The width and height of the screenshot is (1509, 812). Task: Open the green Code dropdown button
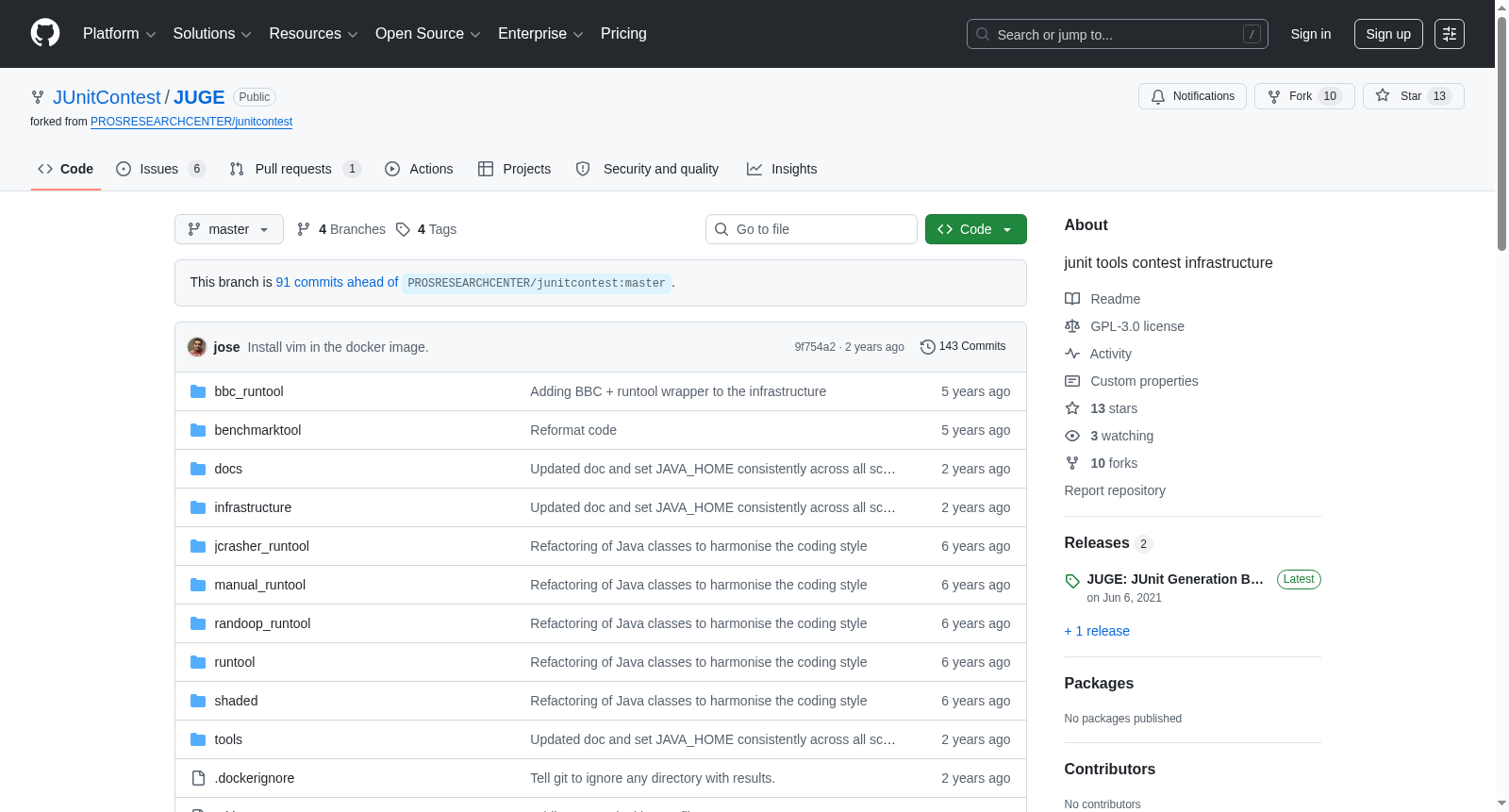(976, 229)
